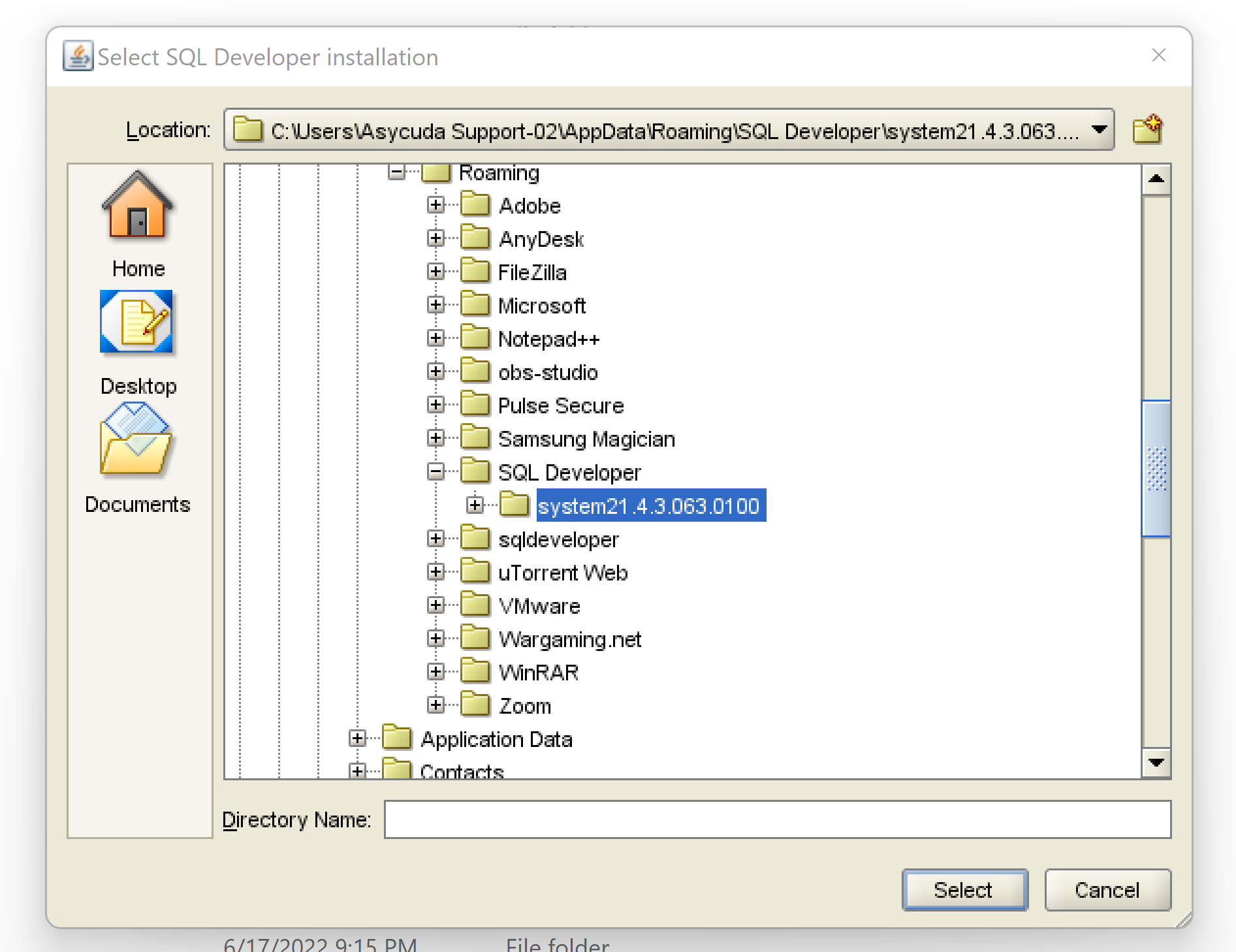
Task: Expand the Notepad++ folder node
Action: coord(436,338)
